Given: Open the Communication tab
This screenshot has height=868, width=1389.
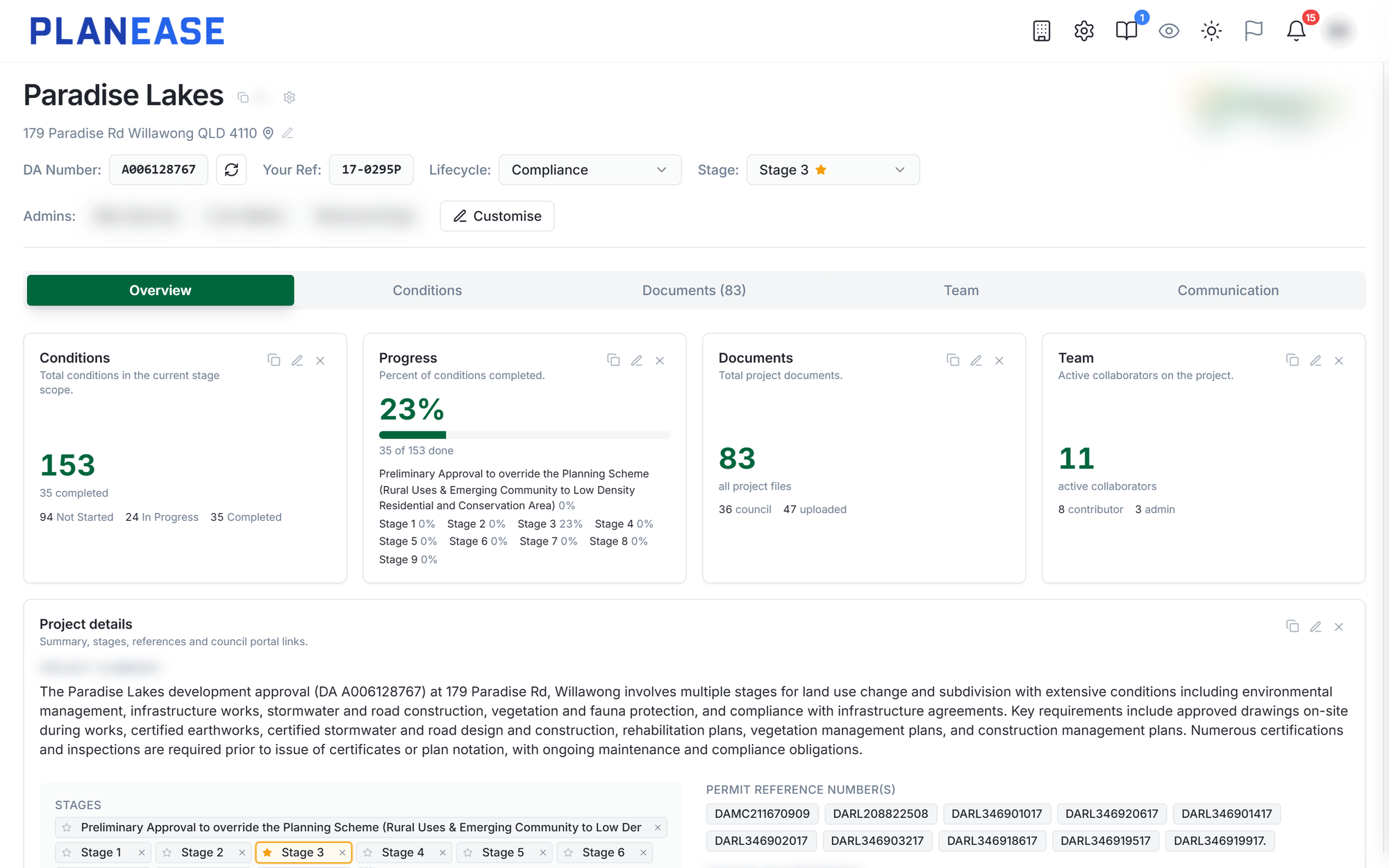Looking at the screenshot, I should point(1228,290).
